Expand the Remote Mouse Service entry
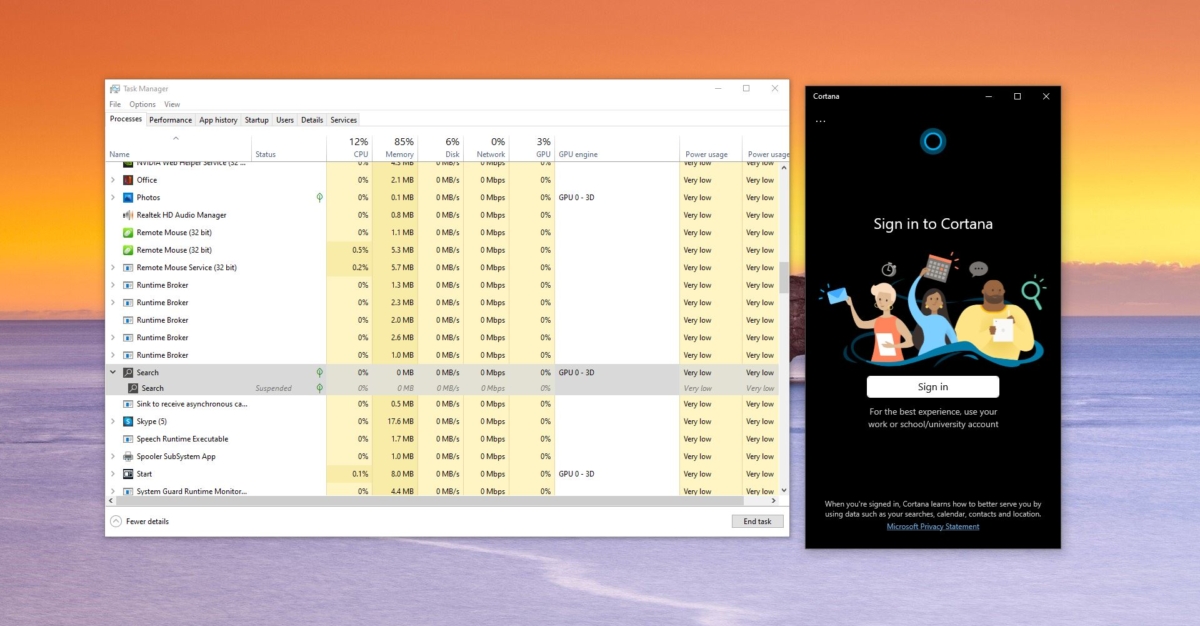Viewport: 1200px width, 626px height. point(114,267)
